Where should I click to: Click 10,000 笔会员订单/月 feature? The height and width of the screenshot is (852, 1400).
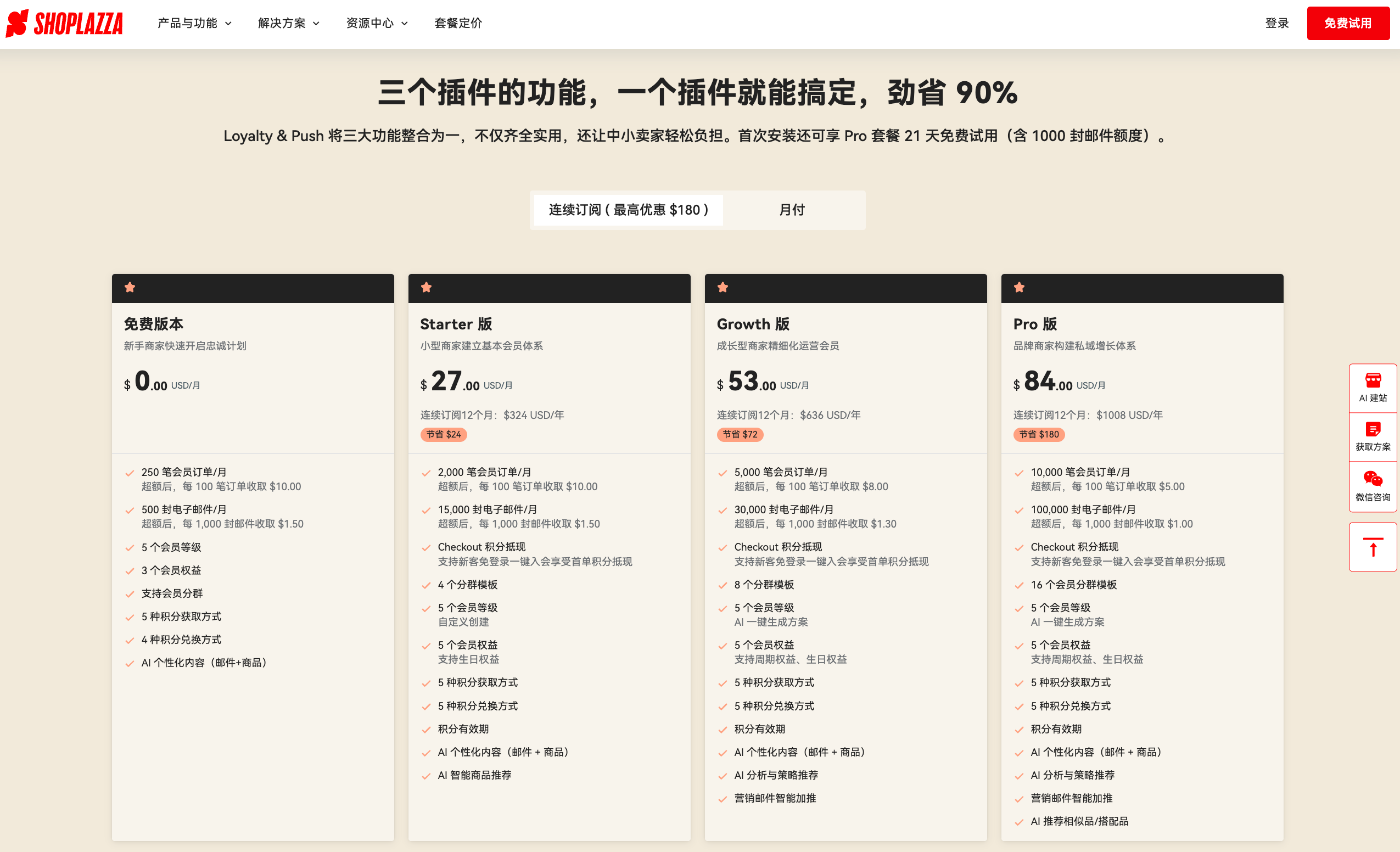click(x=1080, y=473)
